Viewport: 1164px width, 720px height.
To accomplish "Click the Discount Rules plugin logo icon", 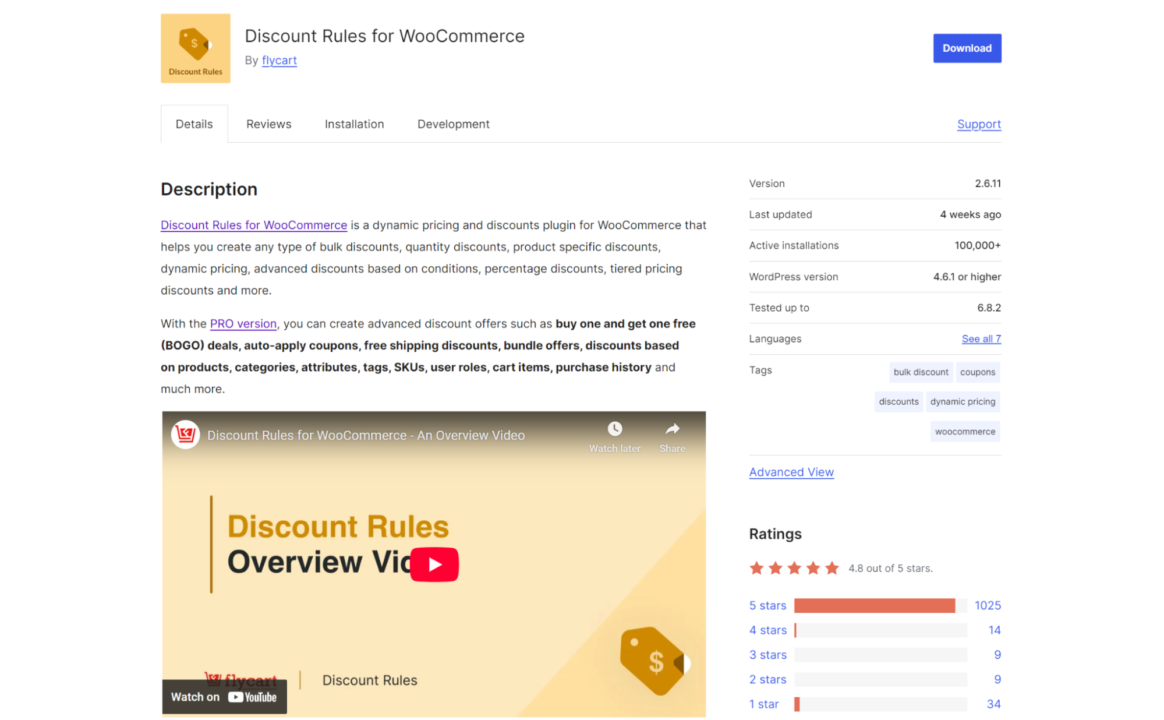I will [195, 48].
